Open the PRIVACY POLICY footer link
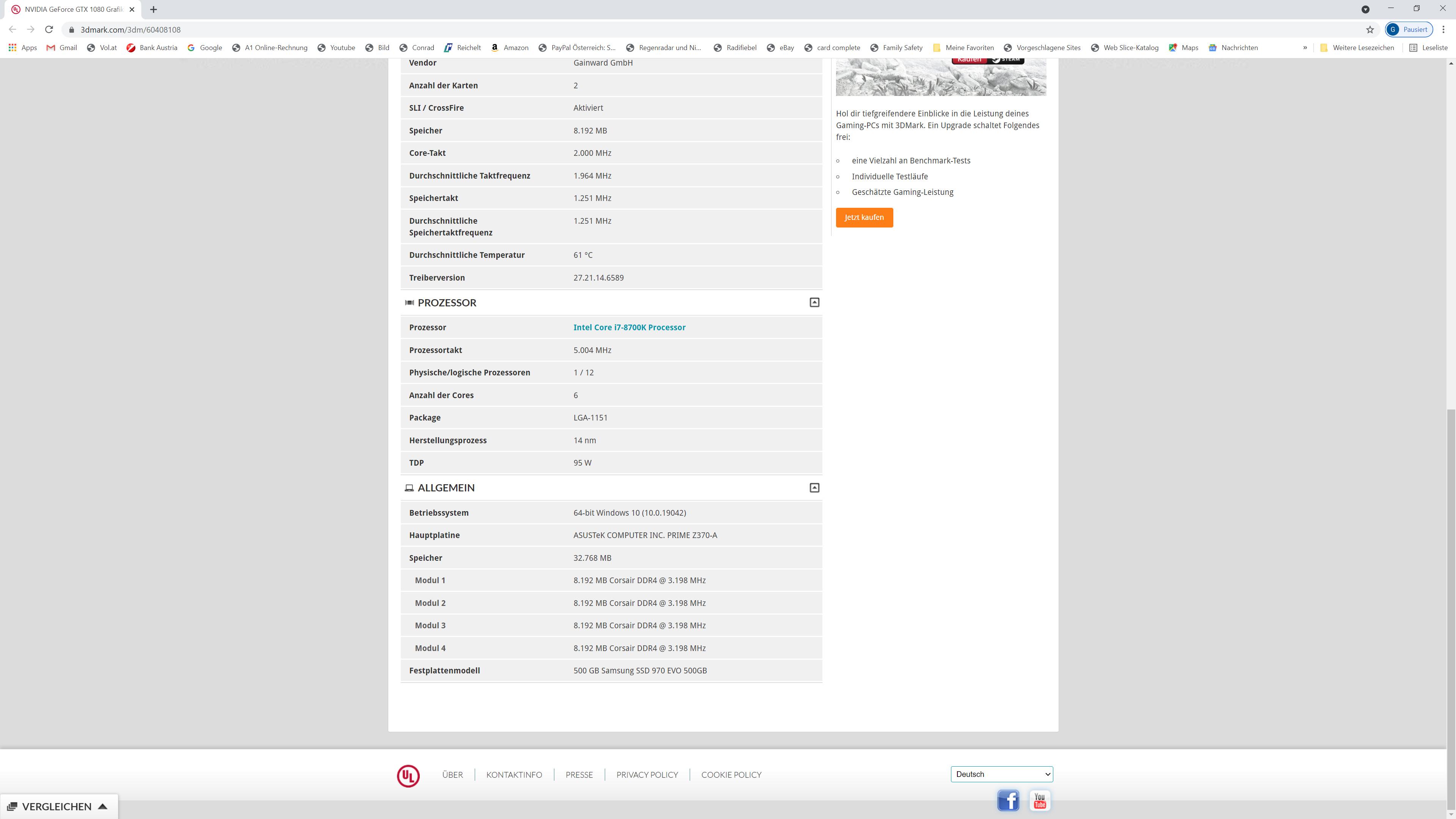The image size is (1456, 819). [646, 775]
